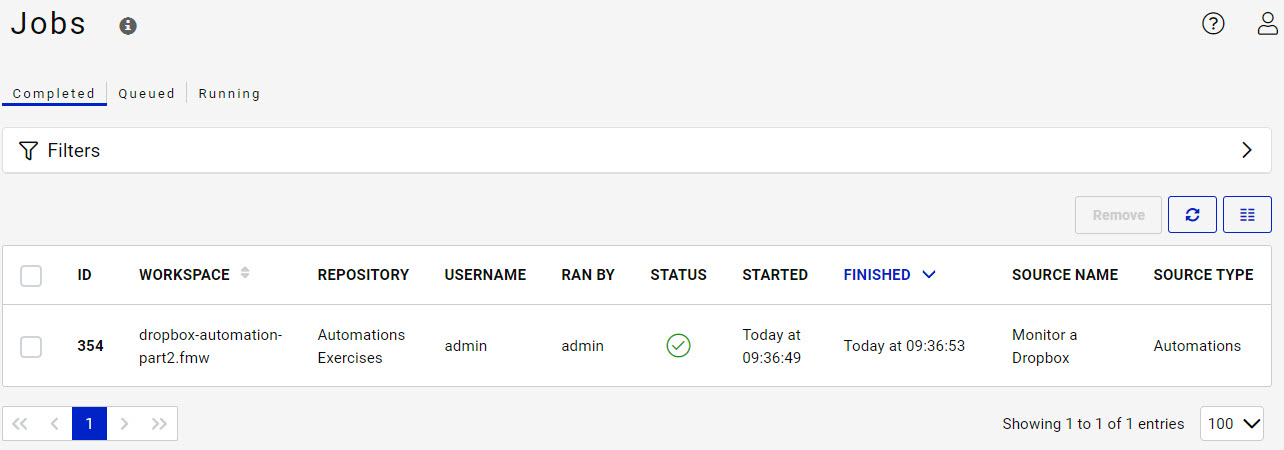The height and width of the screenshot is (450, 1284).
Task: Toggle Finished column sort chevron
Action: coord(929,275)
